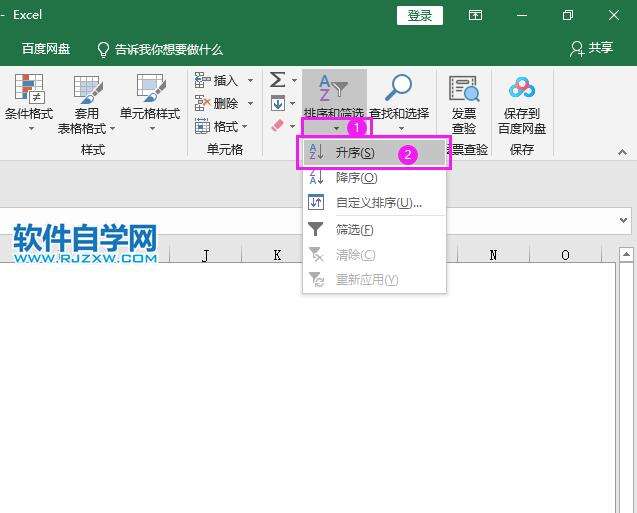Open the Clear eraser dropdown arrow
The height and width of the screenshot is (513, 637).
click(x=292, y=126)
